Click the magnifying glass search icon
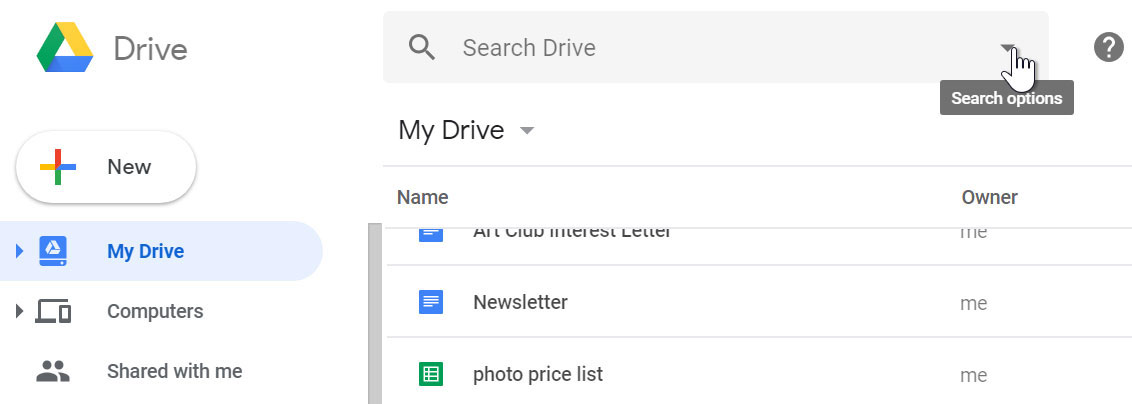Image resolution: width=1132 pixels, height=404 pixels. coord(422,47)
